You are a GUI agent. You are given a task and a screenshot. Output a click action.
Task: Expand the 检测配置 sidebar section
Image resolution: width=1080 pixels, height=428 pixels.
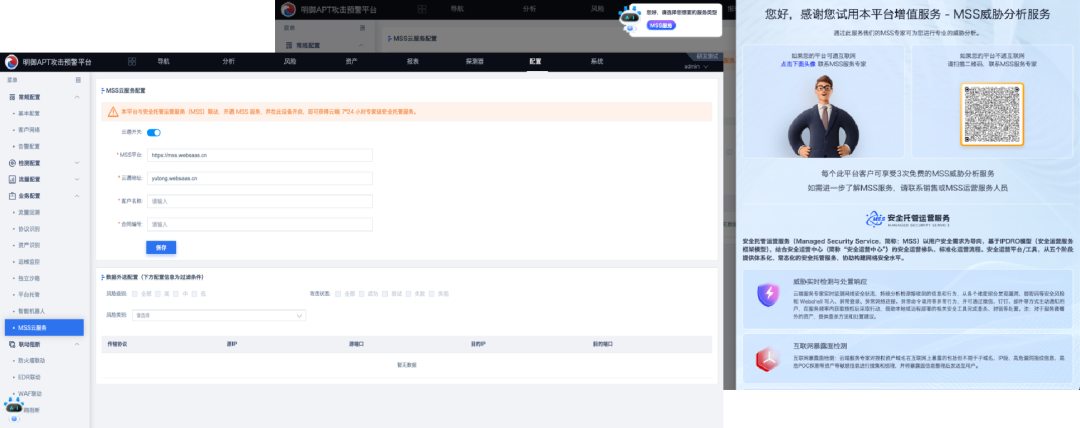coord(79,163)
